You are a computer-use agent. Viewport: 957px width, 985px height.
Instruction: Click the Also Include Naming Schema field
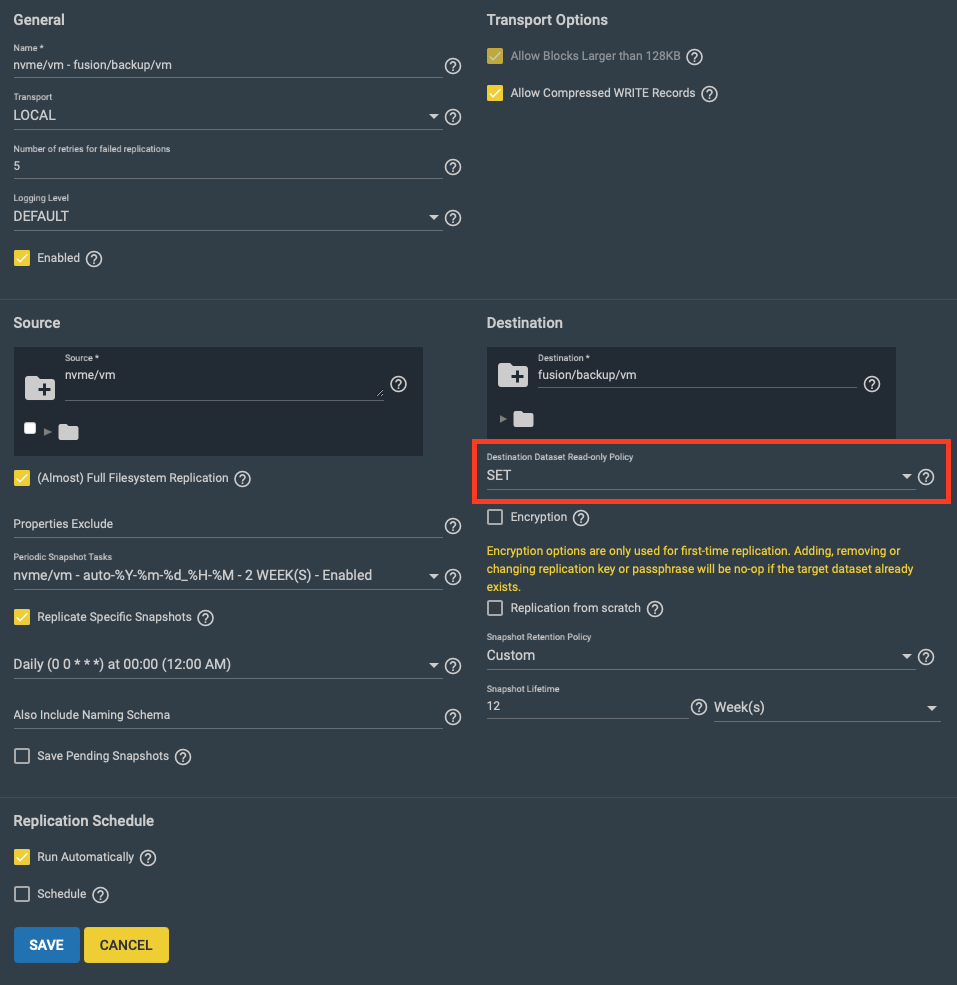pos(227,716)
